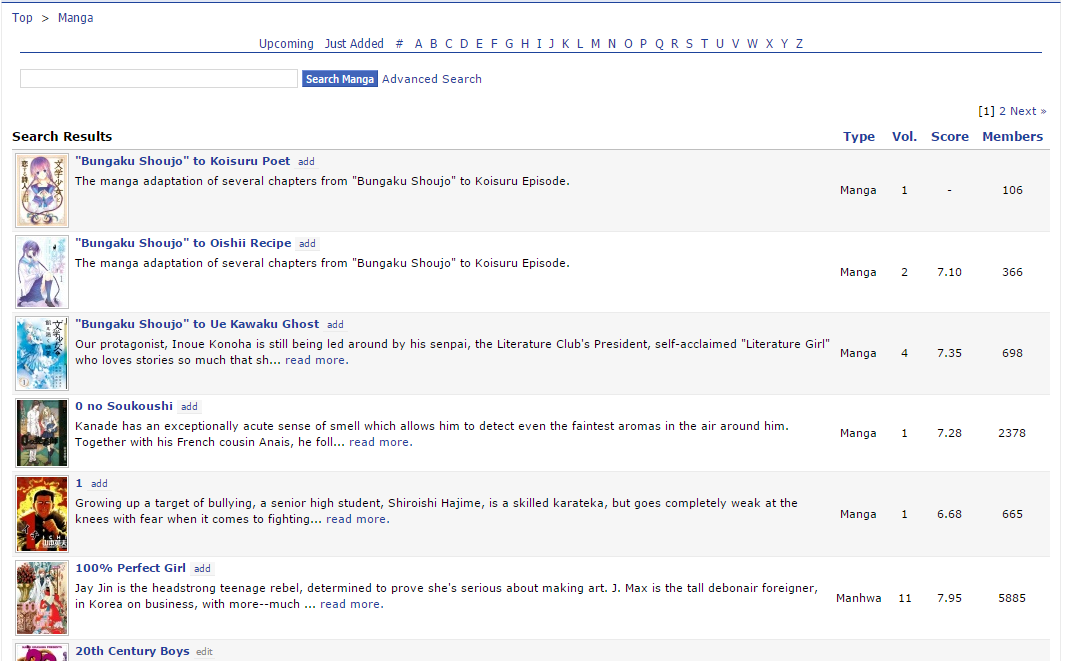Open the 100% Perfect Girl cover thumbnail
Viewport: 1089px width, 661px height.
pos(42,598)
